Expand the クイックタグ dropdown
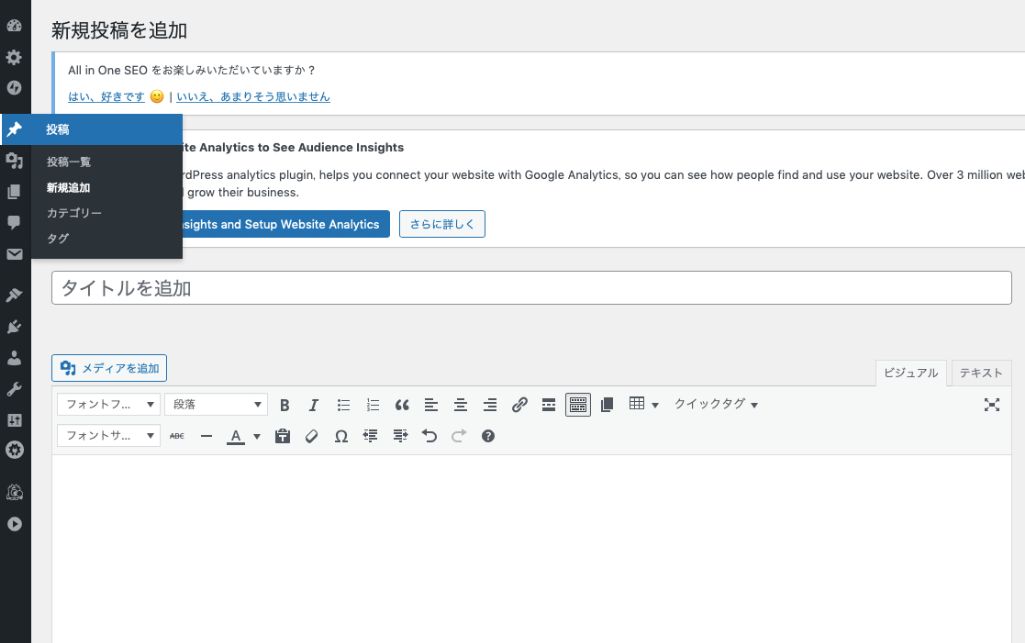Image resolution: width=1025 pixels, height=643 pixels. (x=716, y=405)
